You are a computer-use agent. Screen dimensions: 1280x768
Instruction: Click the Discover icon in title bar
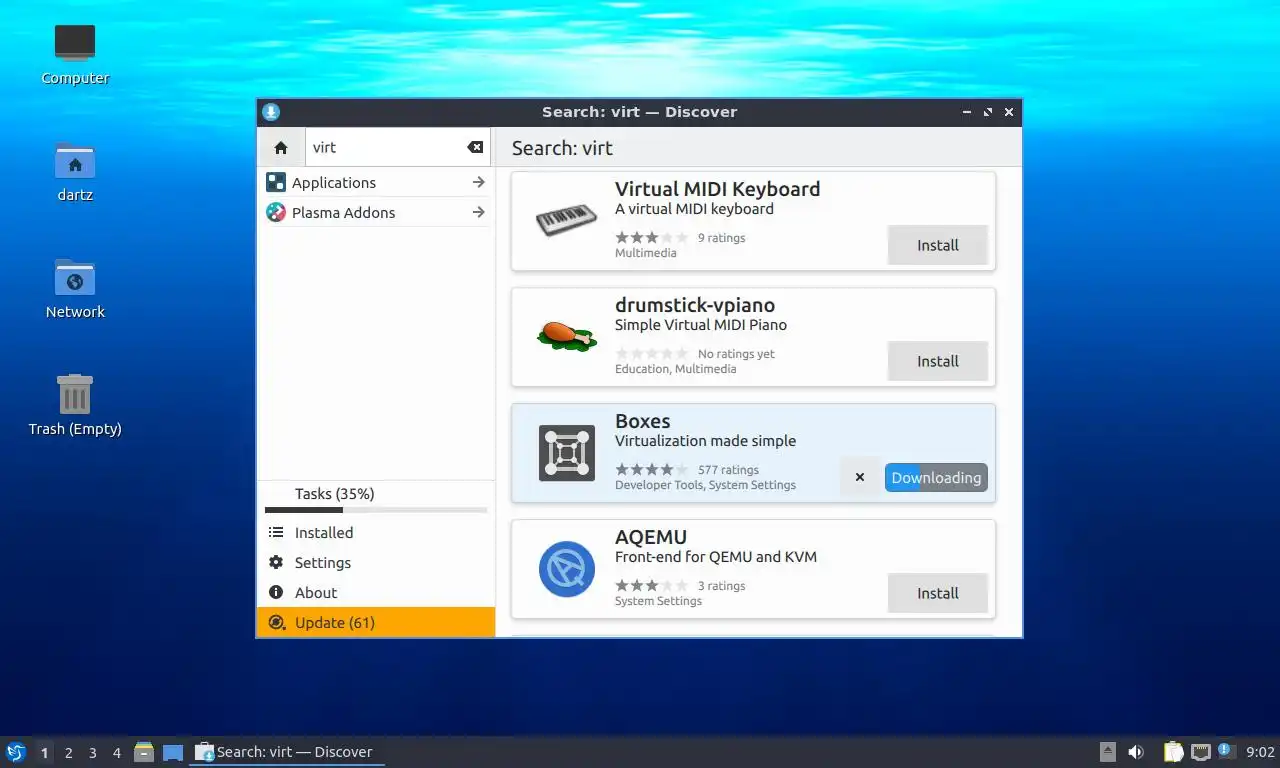pos(271,112)
